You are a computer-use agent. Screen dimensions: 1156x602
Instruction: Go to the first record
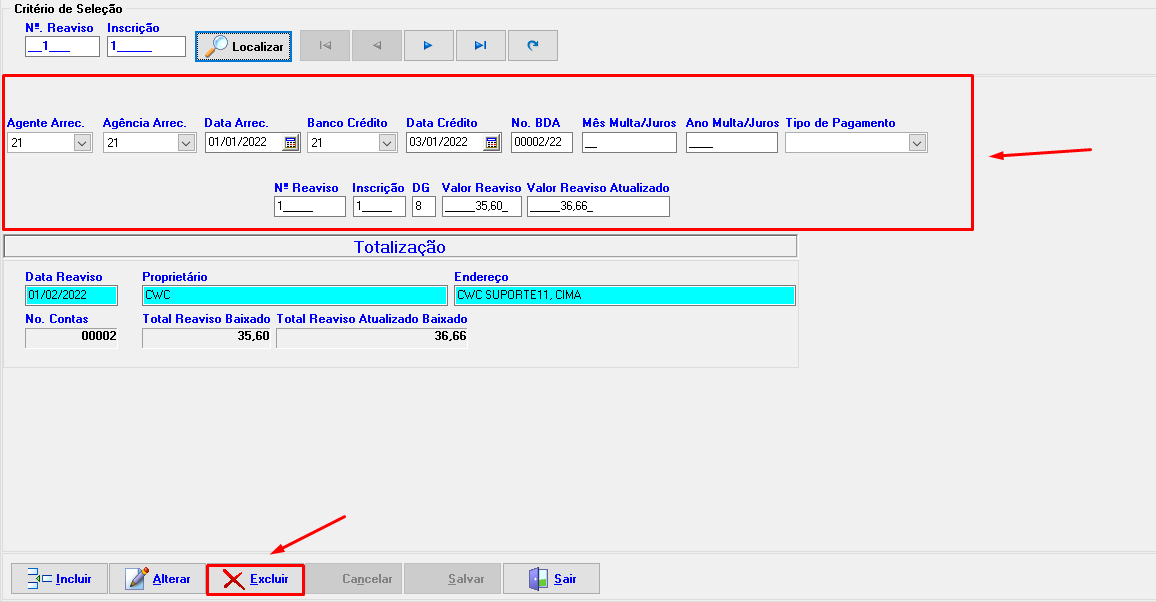coord(325,46)
